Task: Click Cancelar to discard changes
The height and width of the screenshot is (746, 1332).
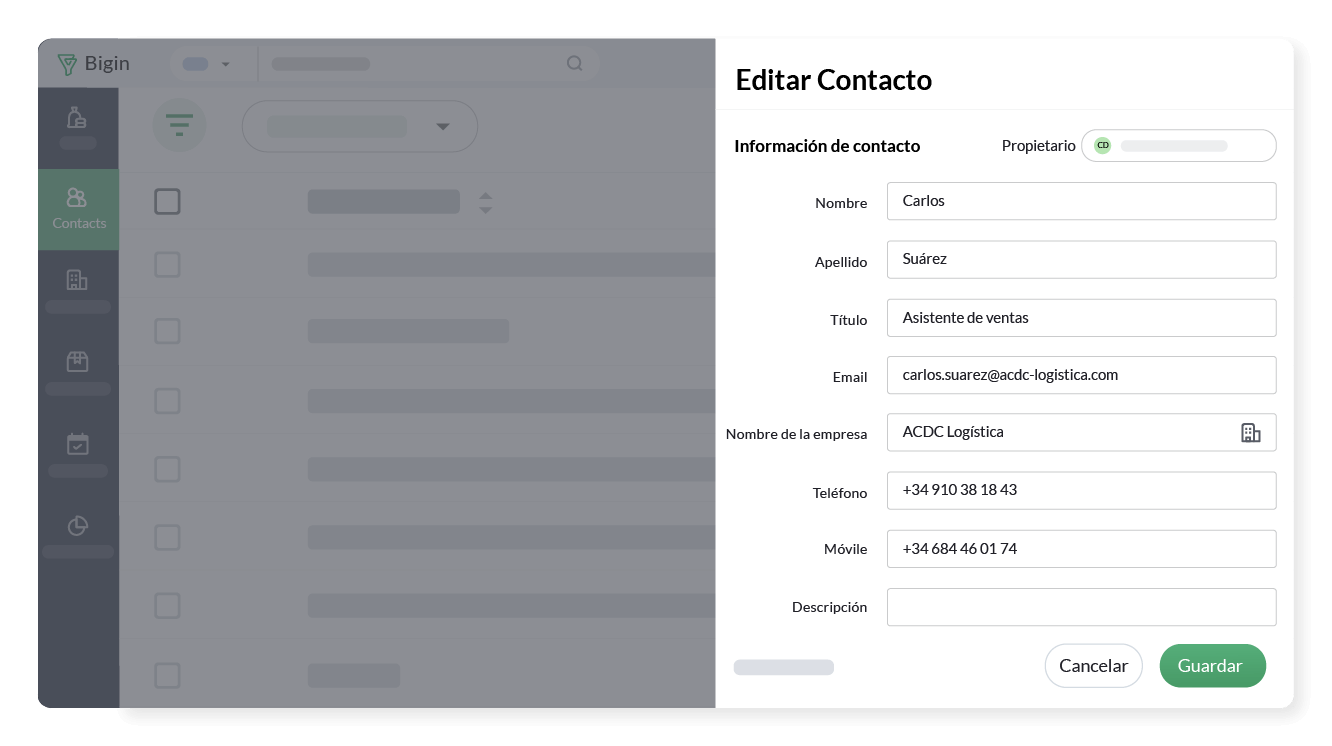Action: tap(1093, 665)
